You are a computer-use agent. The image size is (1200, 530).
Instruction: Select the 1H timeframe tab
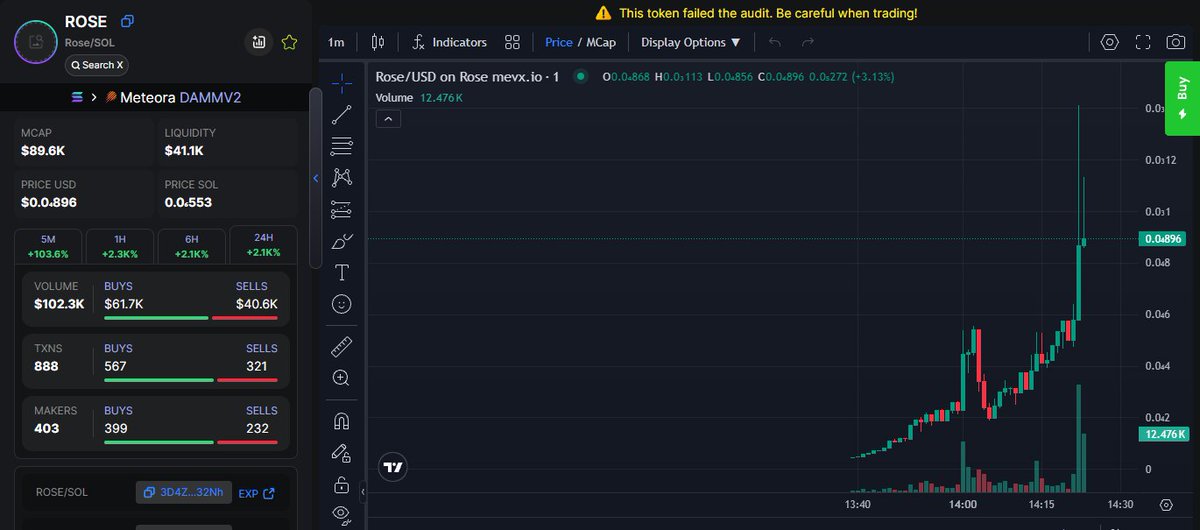coord(120,246)
